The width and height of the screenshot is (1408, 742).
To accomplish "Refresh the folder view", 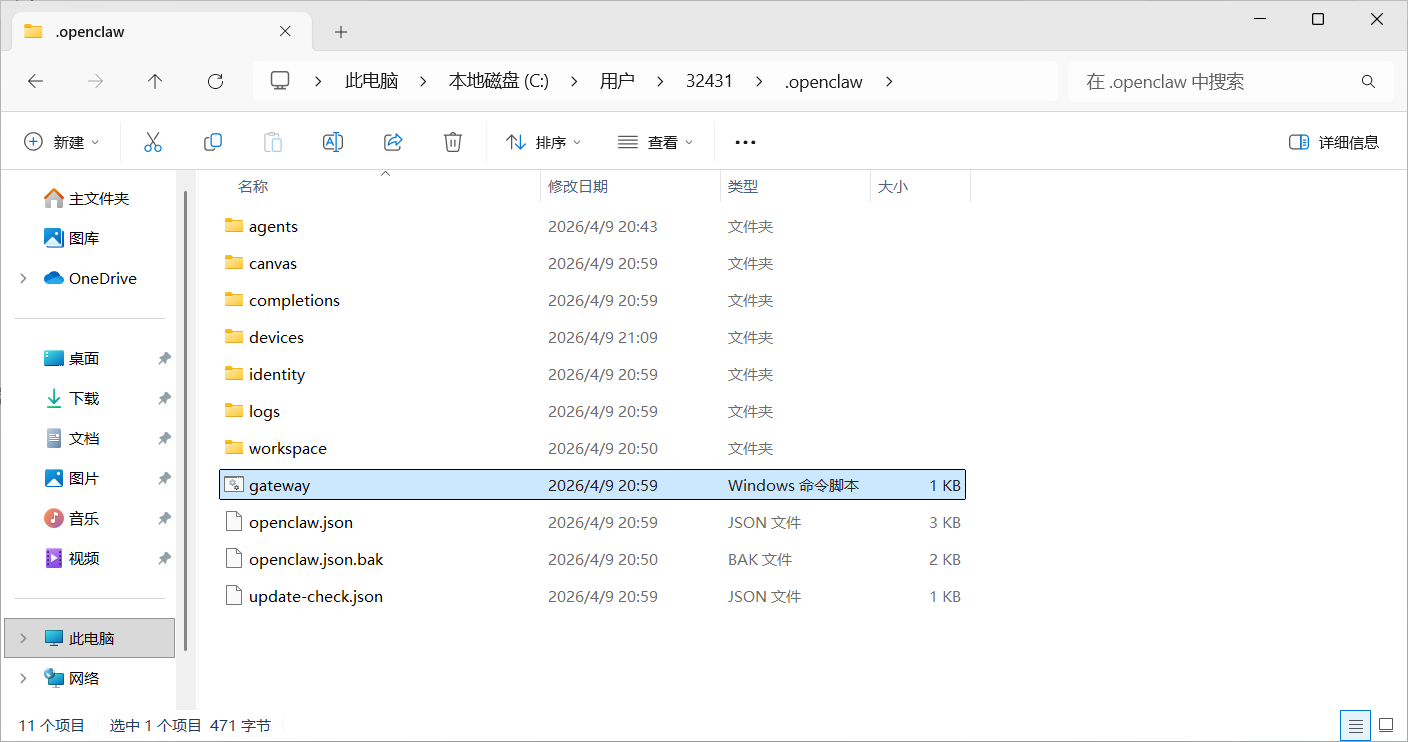I will click(214, 81).
